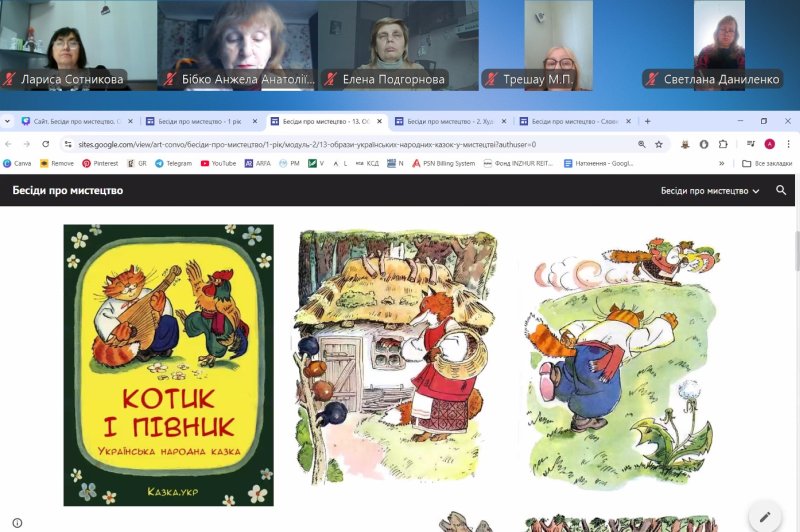Expand the Бесіди про мистецтво navigation dropdown
800x532 pixels.
[x=710, y=190]
